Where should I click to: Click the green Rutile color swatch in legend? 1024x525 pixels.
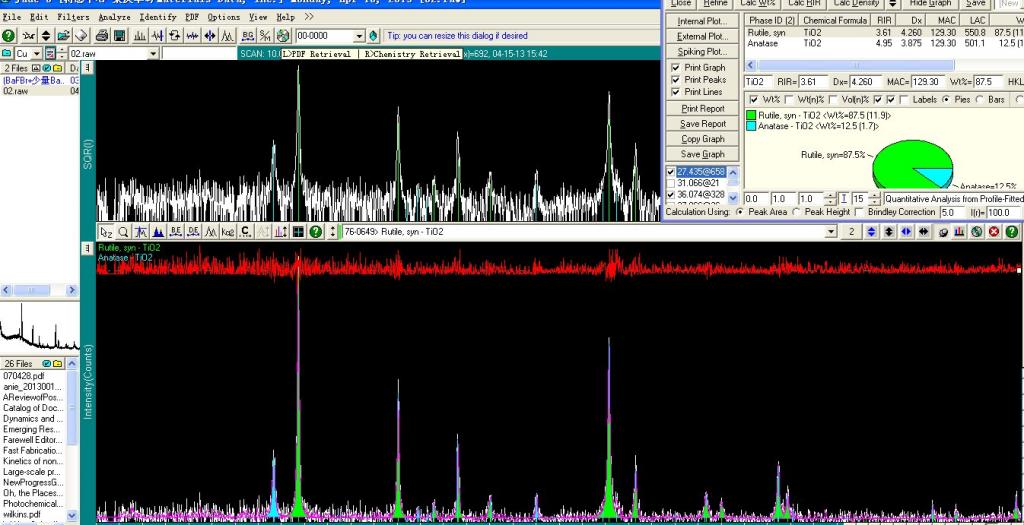[x=752, y=115]
